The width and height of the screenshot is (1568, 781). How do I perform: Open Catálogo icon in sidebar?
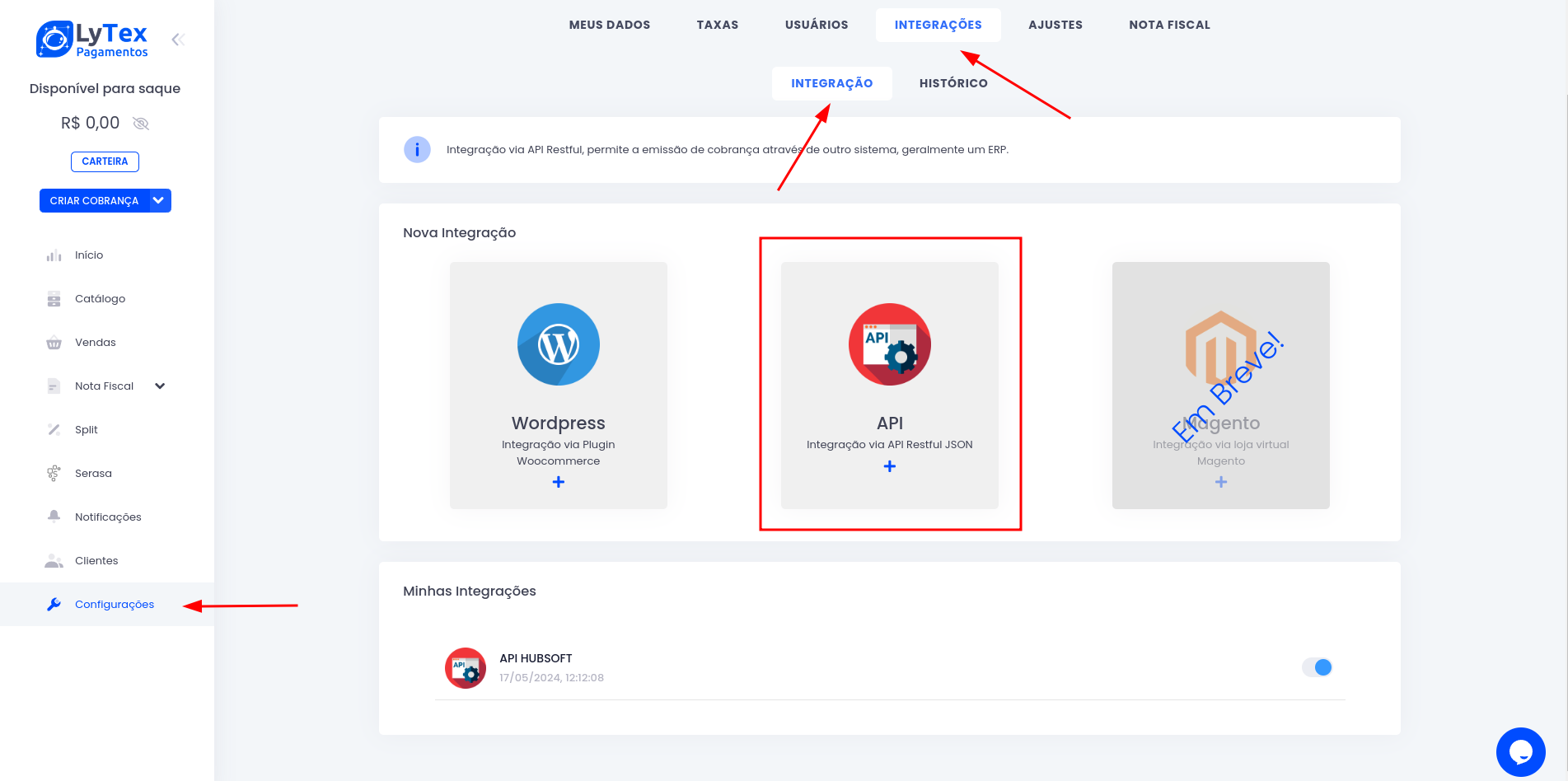(54, 299)
